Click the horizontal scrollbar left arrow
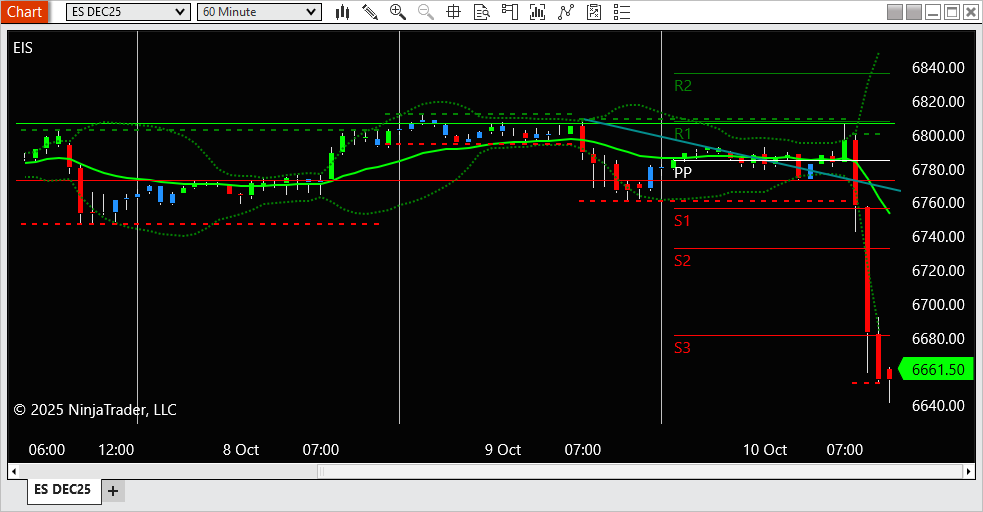This screenshot has width=983, height=512. pyautogui.click(x=14, y=471)
